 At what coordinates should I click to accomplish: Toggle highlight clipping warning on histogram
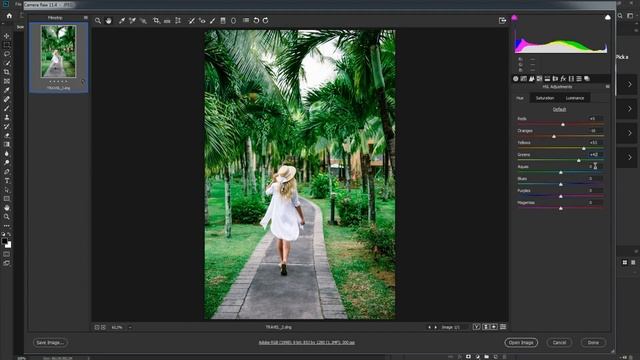coord(607,18)
